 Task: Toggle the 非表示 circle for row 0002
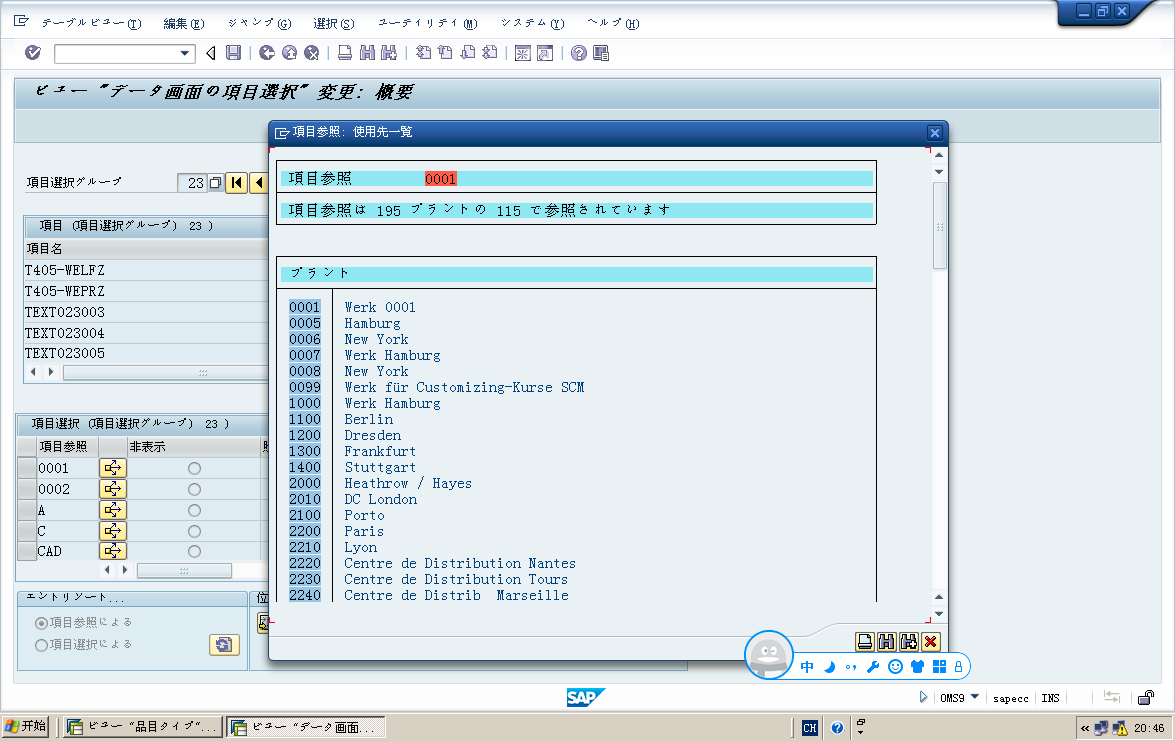[x=193, y=488]
